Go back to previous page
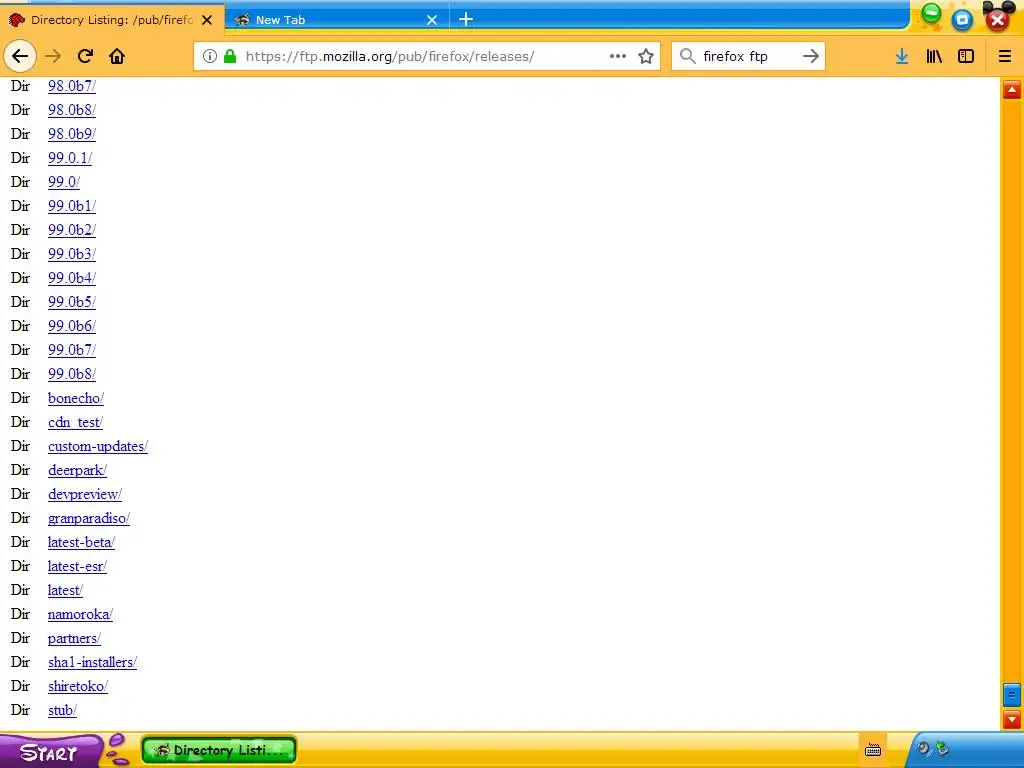The image size is (1024, 768). pos(20,56)
